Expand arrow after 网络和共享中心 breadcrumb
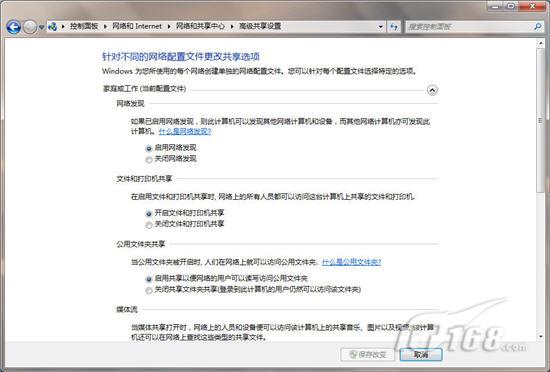550x372 pixels. [x=232, y=26]
